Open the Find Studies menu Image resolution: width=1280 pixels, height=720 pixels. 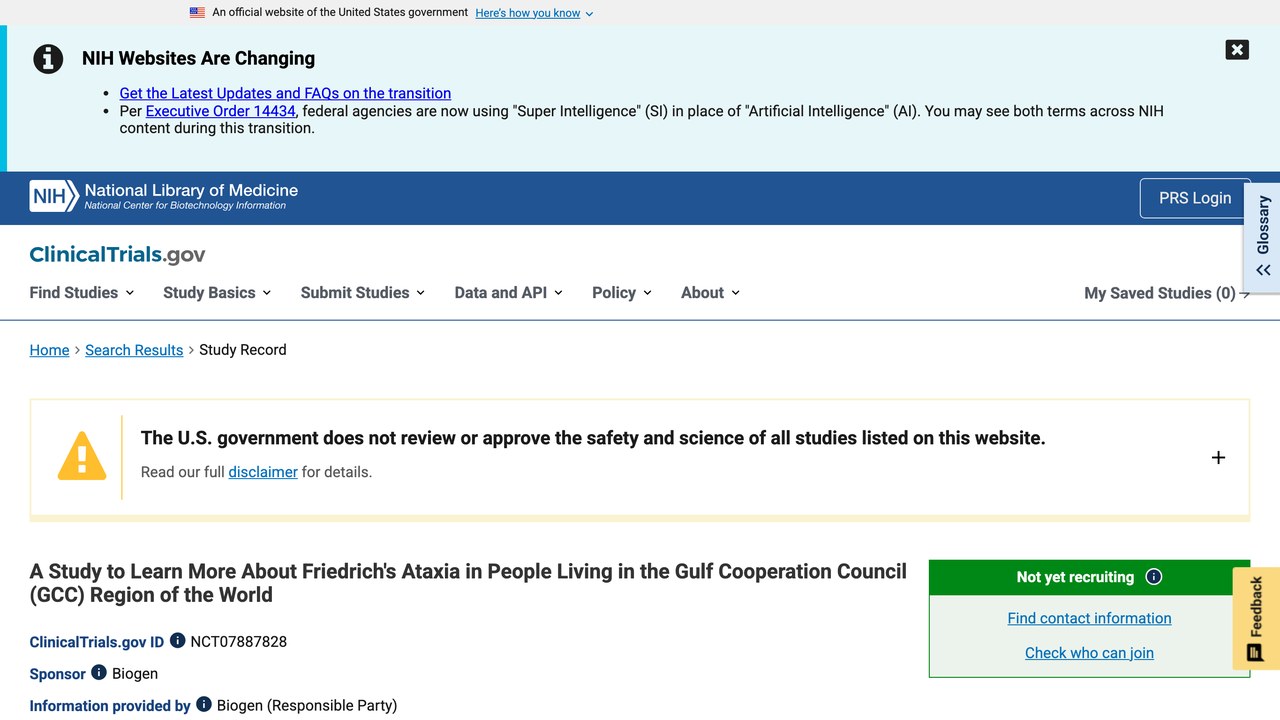pos(81,292)
